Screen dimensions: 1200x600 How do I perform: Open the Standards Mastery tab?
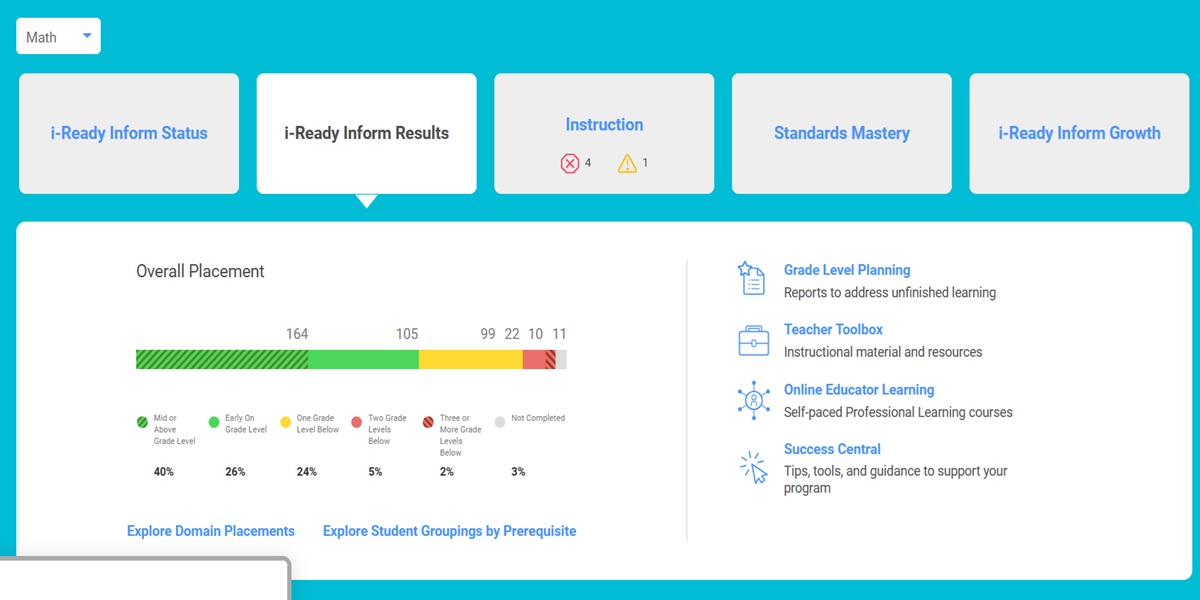pos(841,133)
